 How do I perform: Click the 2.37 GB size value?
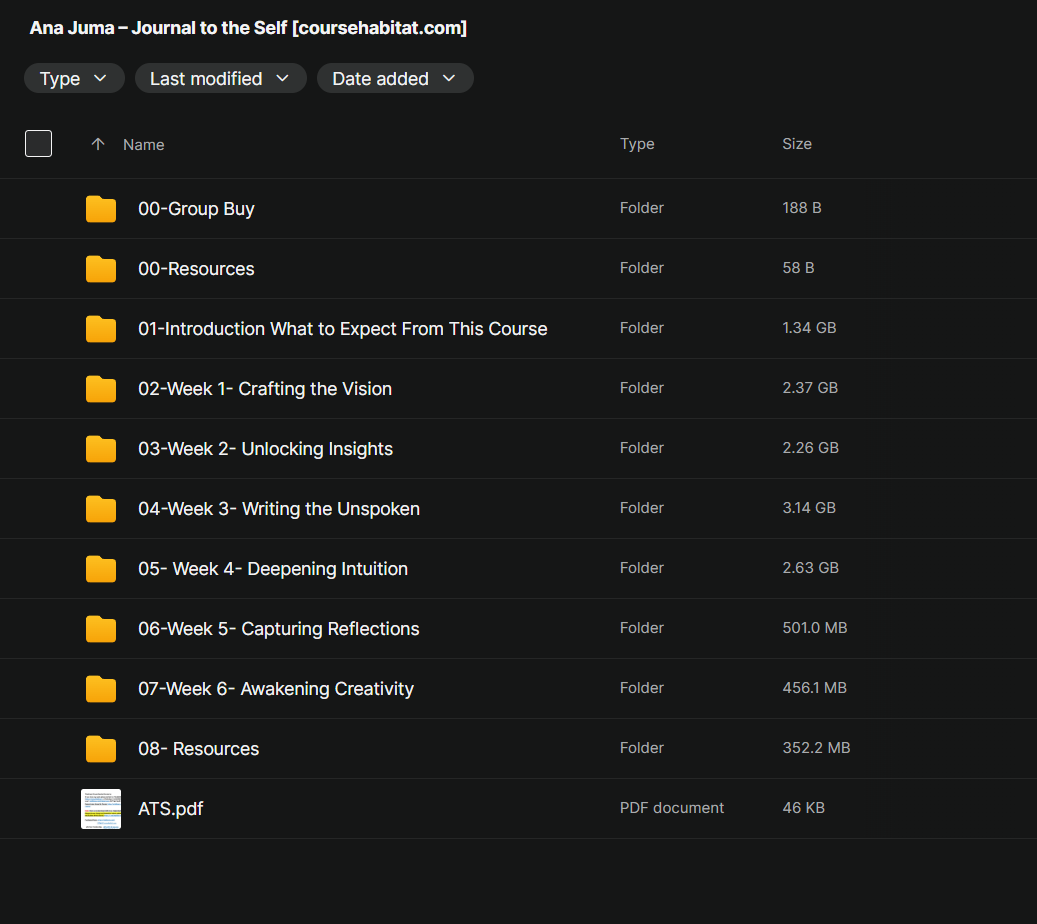point(810,388)
